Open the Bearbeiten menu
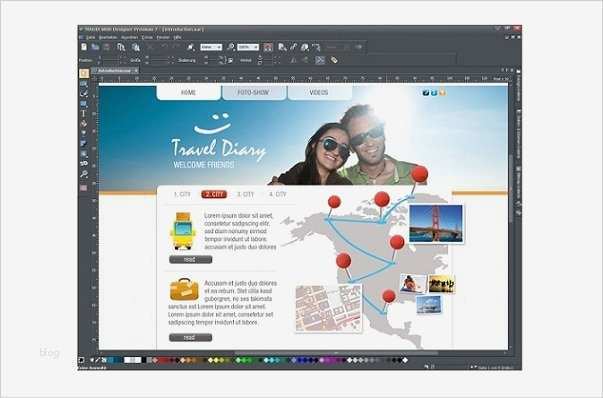603x398 pixels. coord(108,37)
